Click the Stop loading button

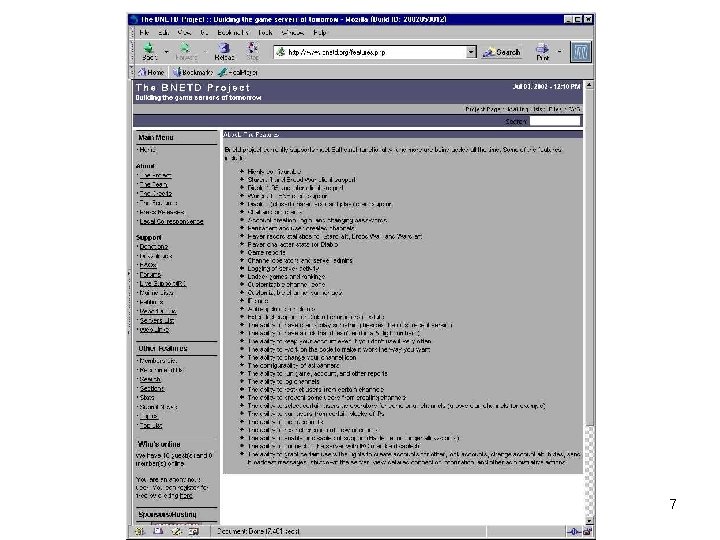253,51
